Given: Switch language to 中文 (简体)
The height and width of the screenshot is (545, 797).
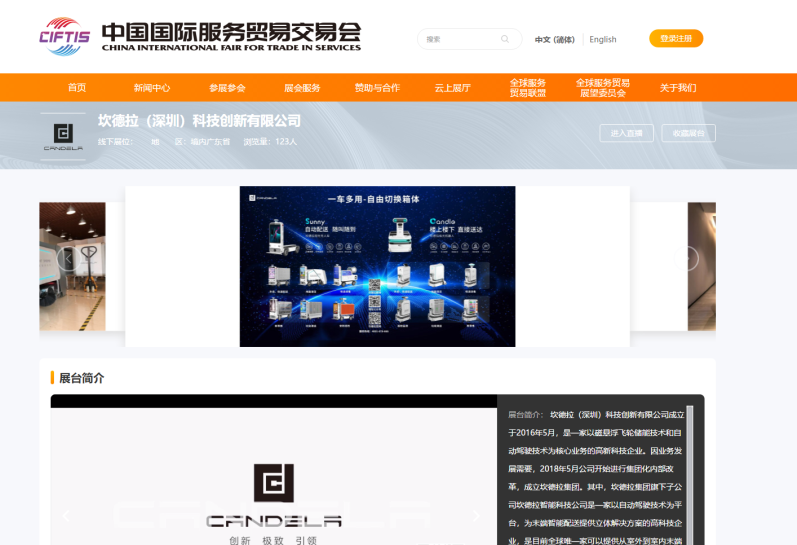Looking at the screenshot, I should 554,39.
